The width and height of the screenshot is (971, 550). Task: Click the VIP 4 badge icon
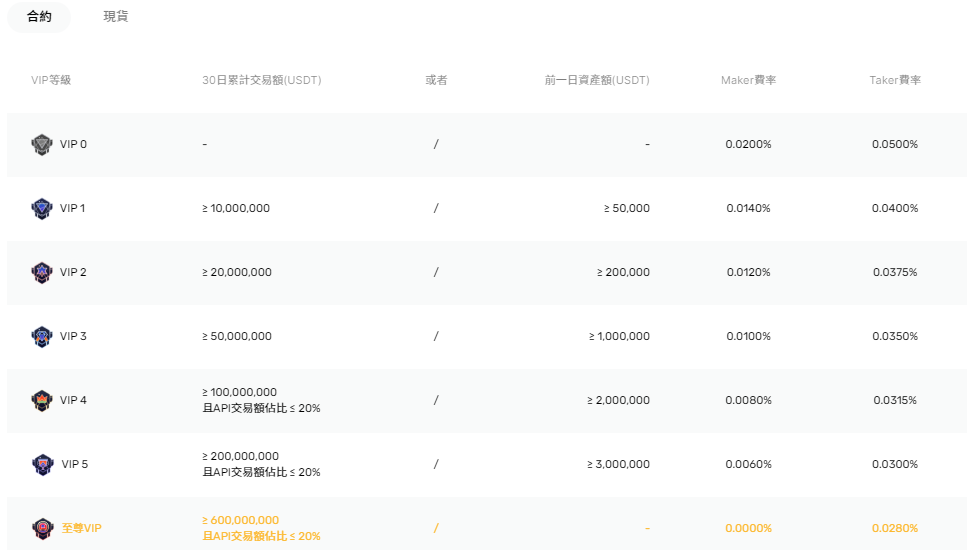[41, 401]
